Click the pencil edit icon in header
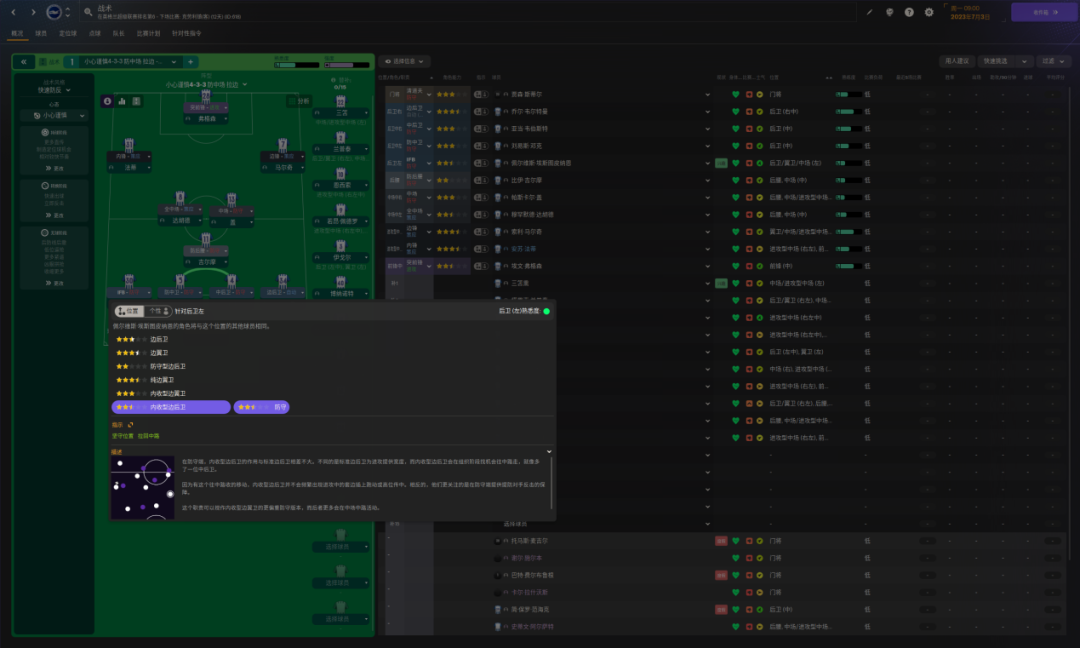This screenshot has width=1080, height=648. (870, 12)
